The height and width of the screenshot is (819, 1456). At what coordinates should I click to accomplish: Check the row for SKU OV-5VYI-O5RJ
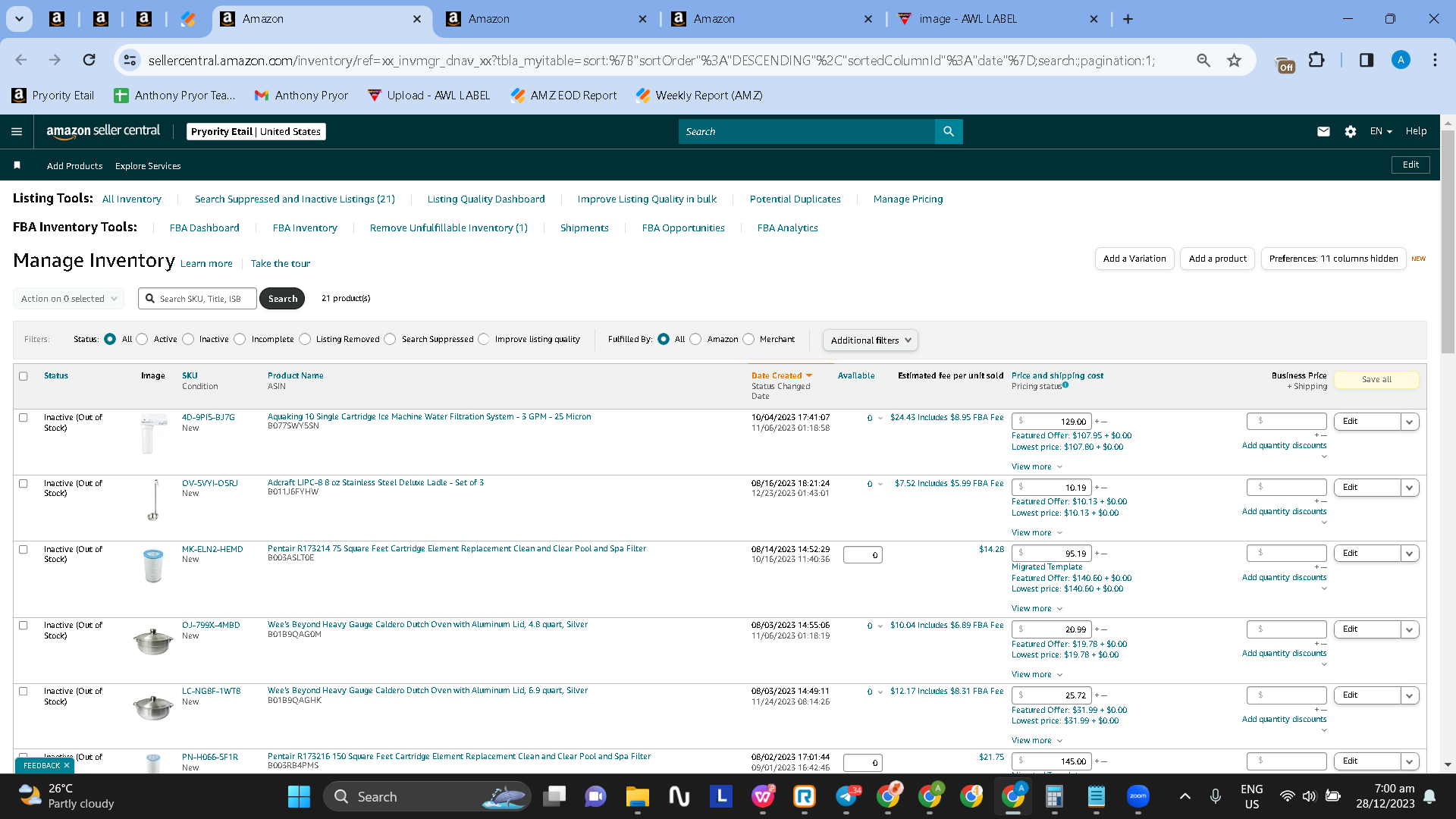(24, 484)
